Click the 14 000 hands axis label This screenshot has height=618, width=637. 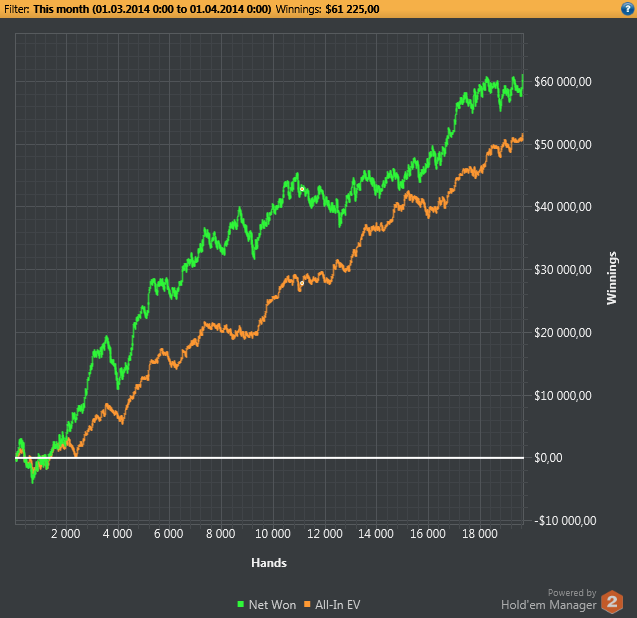coord(376,533)
